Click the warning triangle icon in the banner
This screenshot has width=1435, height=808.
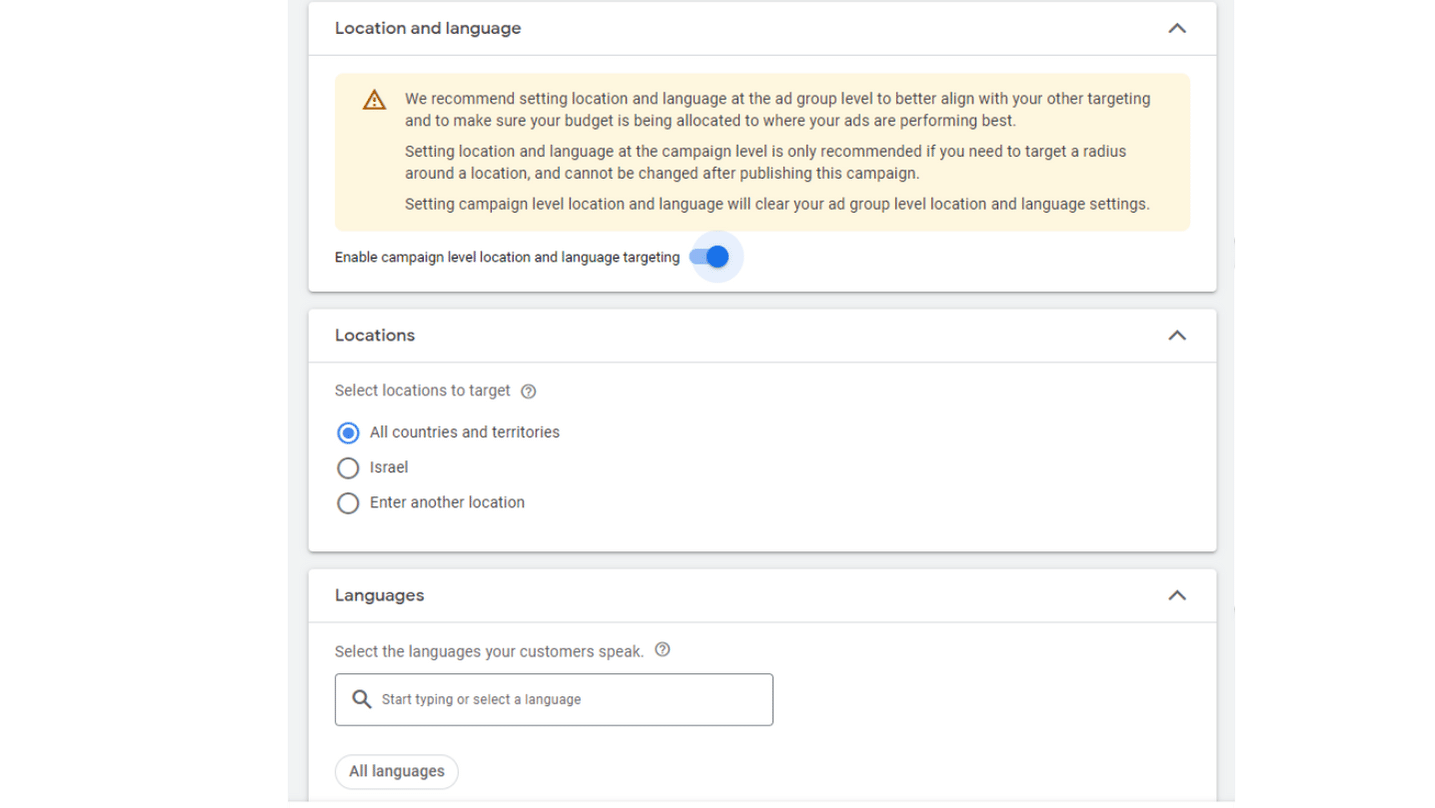[x=374, y=100]
